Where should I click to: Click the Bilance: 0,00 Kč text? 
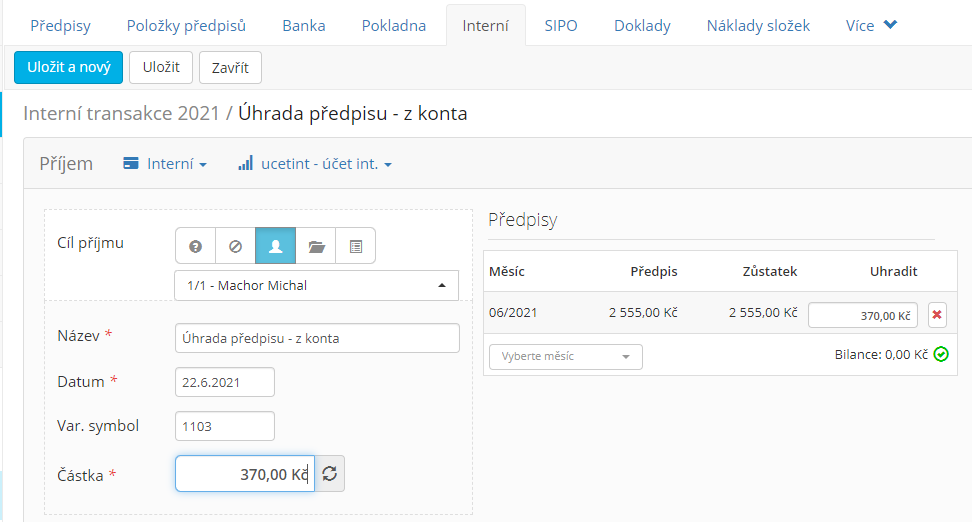click(881, 355)
